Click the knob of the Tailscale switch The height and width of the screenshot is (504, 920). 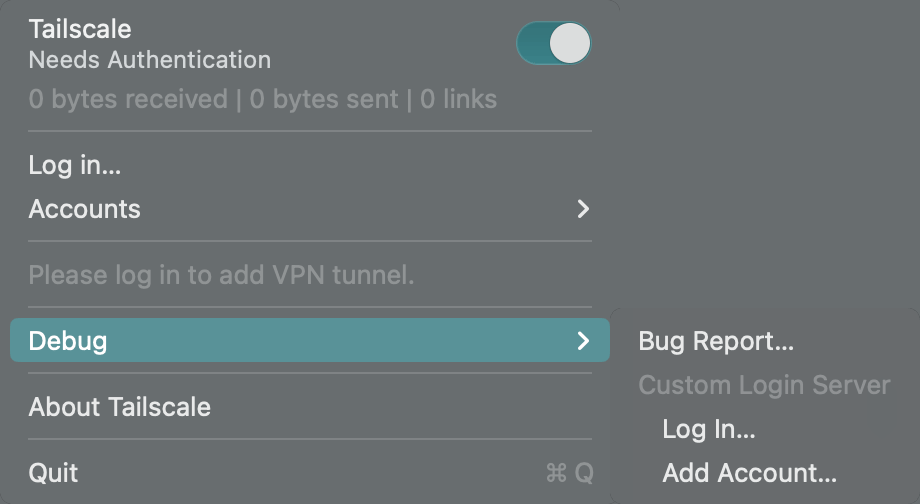[x=571, y=44]
